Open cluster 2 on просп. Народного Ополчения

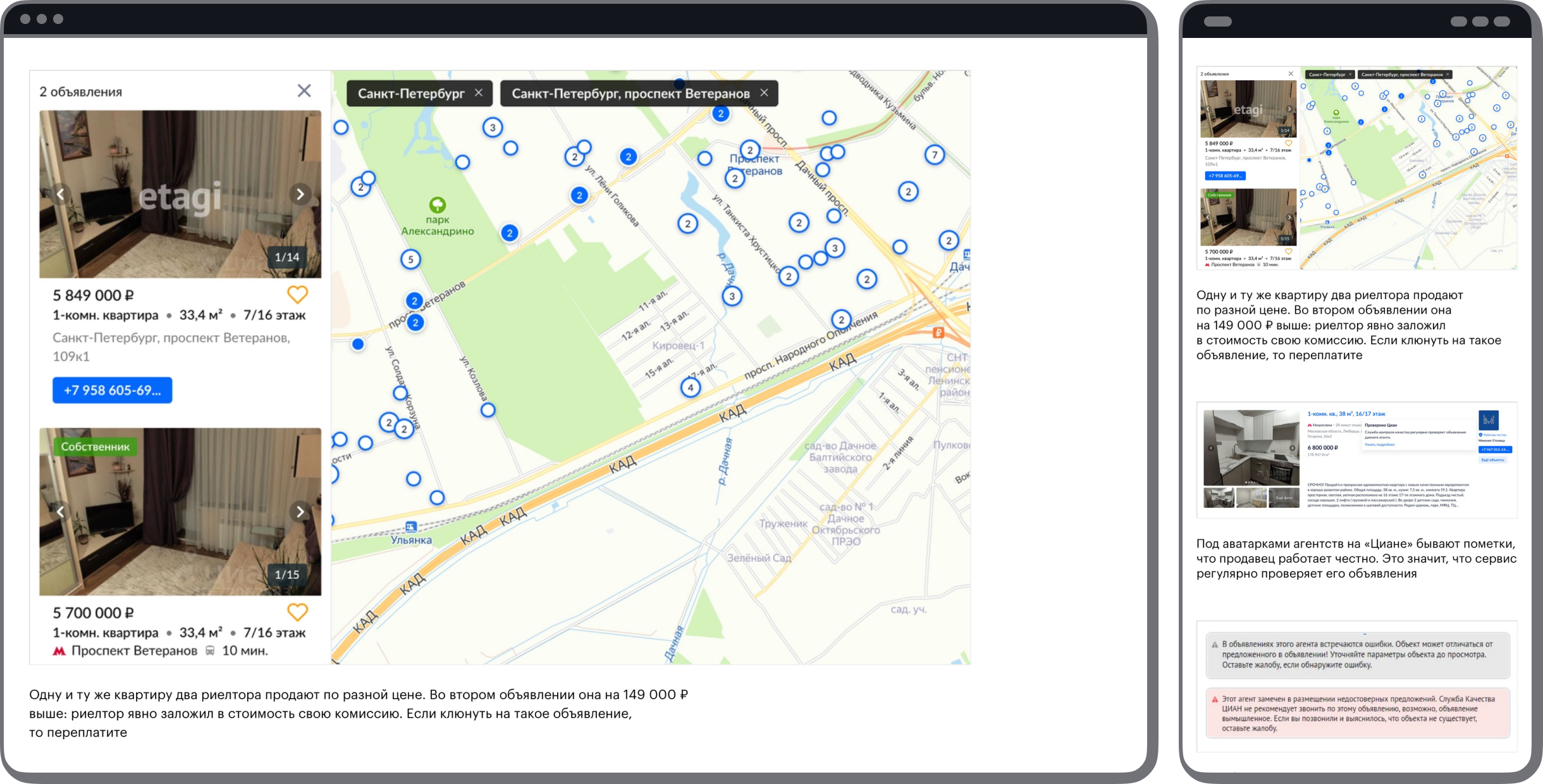(x=841, y=320)
